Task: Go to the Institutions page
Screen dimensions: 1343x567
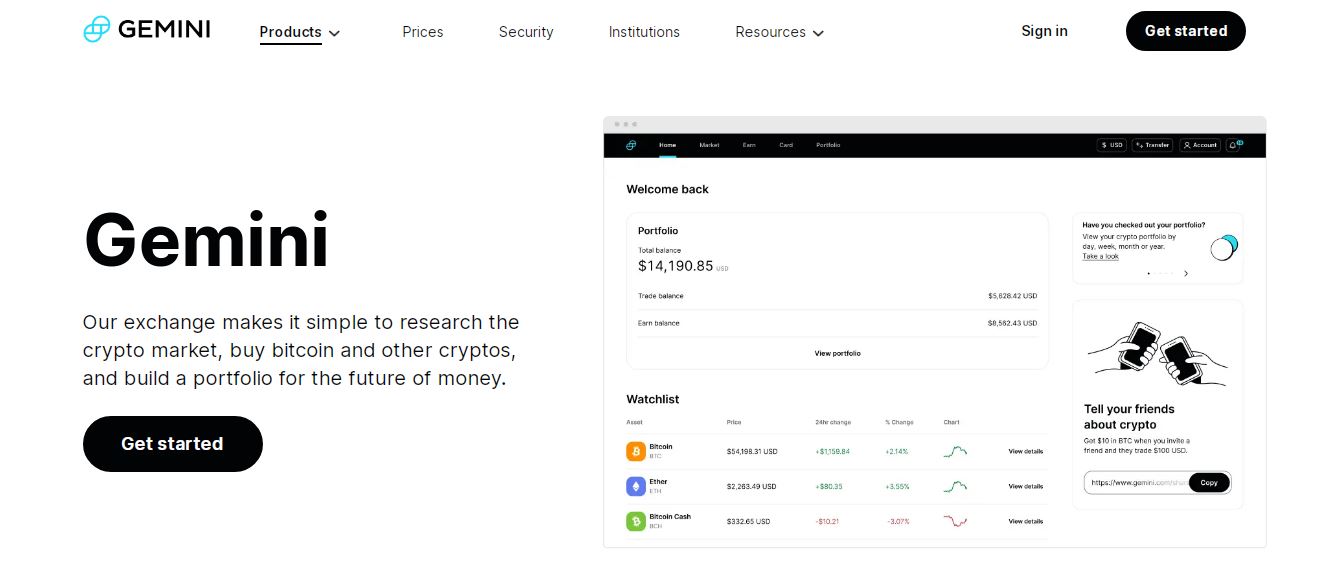Action: pyautogui.click(x=644, y=32)
